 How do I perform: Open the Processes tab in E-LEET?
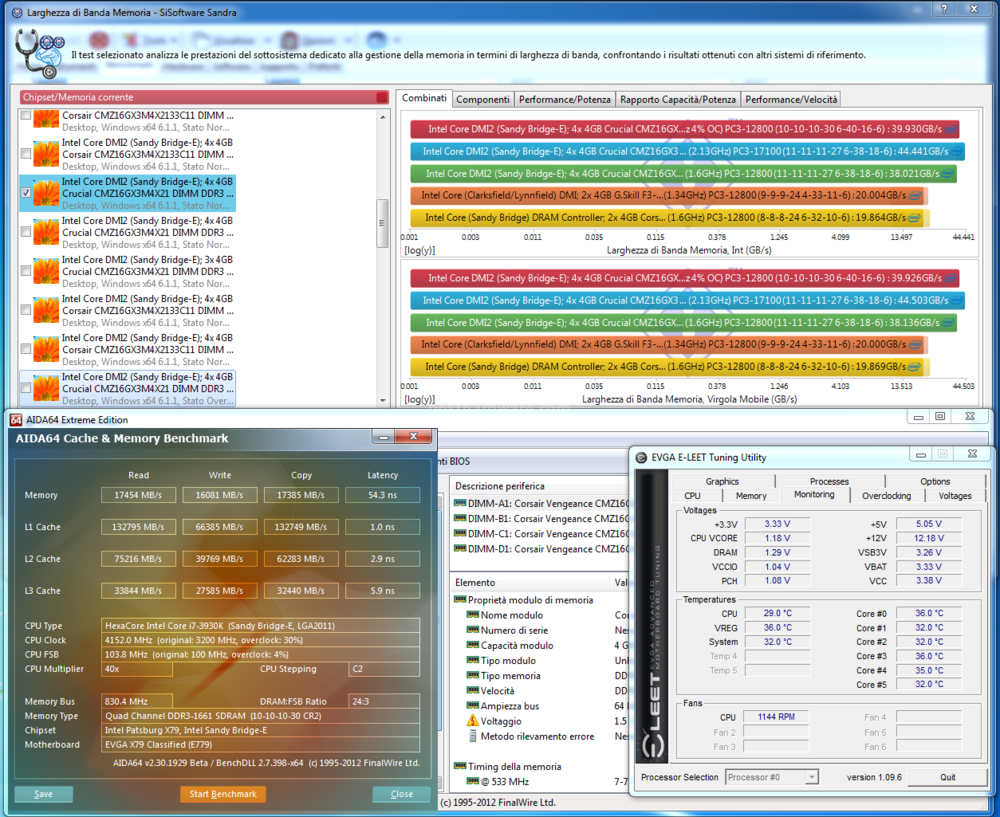pos(829,482)
